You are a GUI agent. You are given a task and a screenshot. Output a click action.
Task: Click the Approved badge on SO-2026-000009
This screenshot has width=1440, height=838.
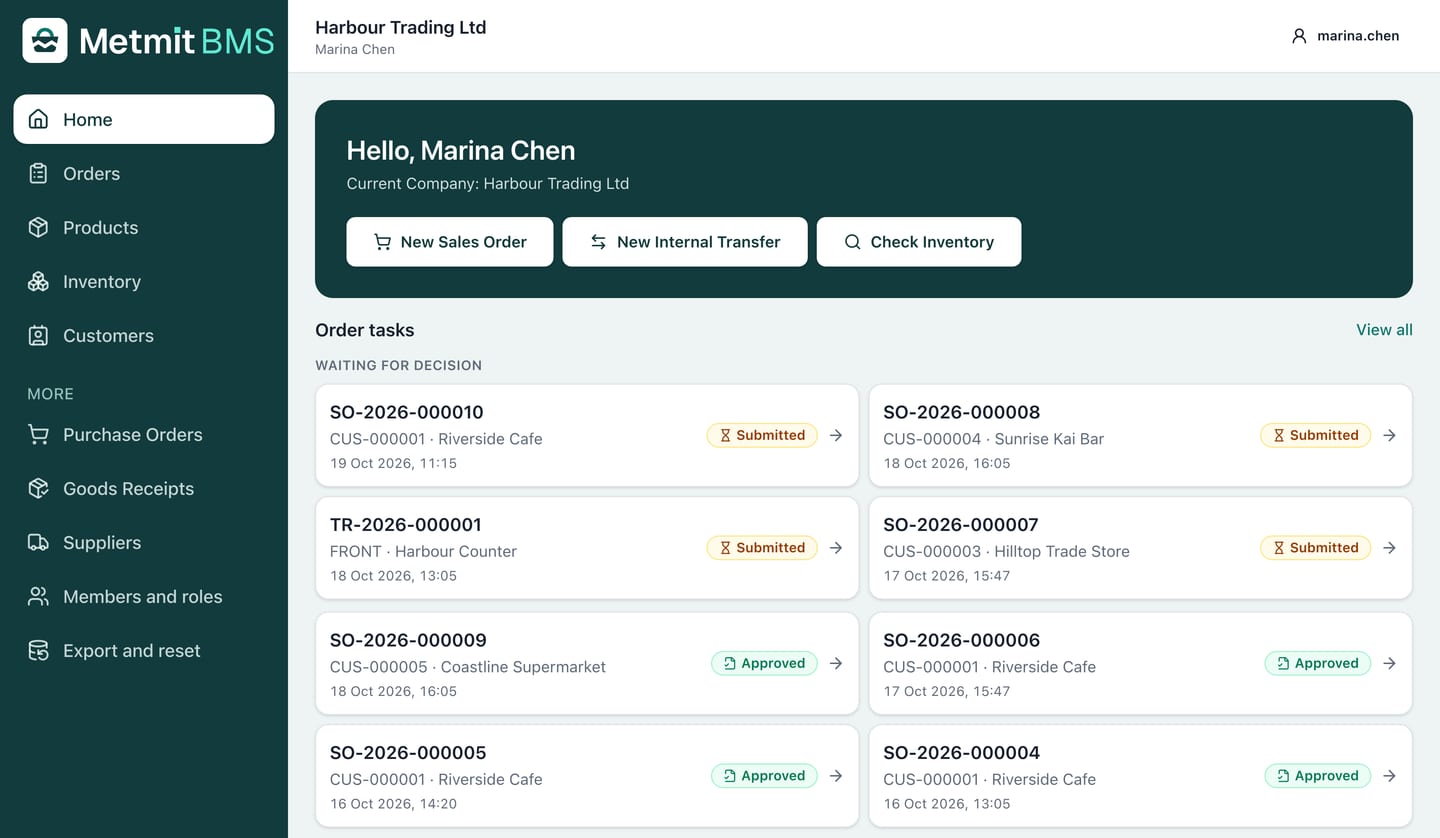[764, 663]
